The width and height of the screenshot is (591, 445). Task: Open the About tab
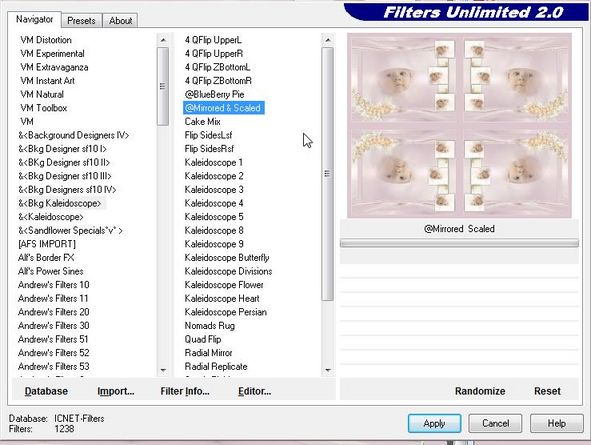coord(121,20)
